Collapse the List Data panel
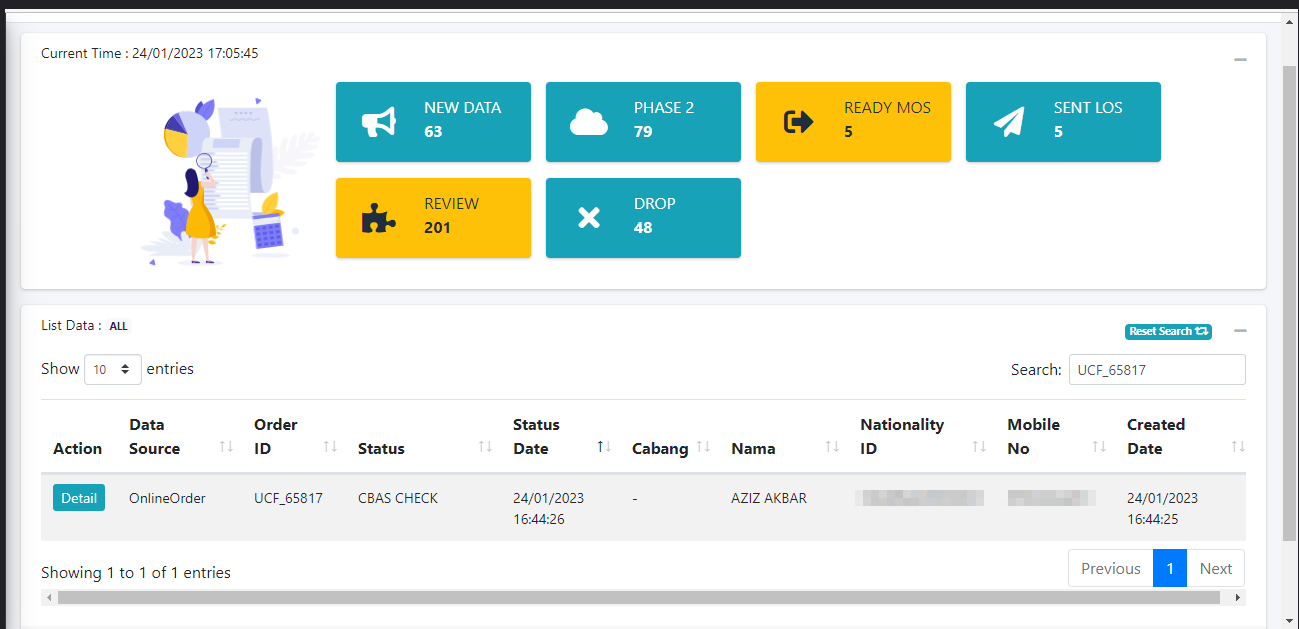 point(1240,331)
